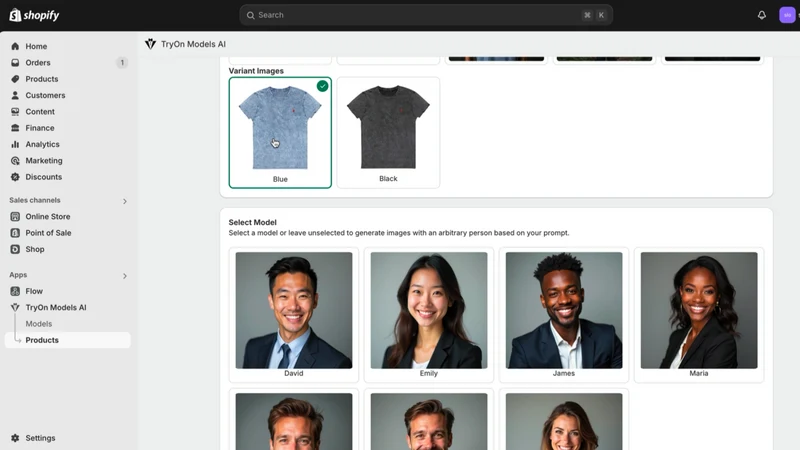This screenshot has width=800, height=450.
Task: Click the Orders icon in sidebar
Action: pos(15,63)
